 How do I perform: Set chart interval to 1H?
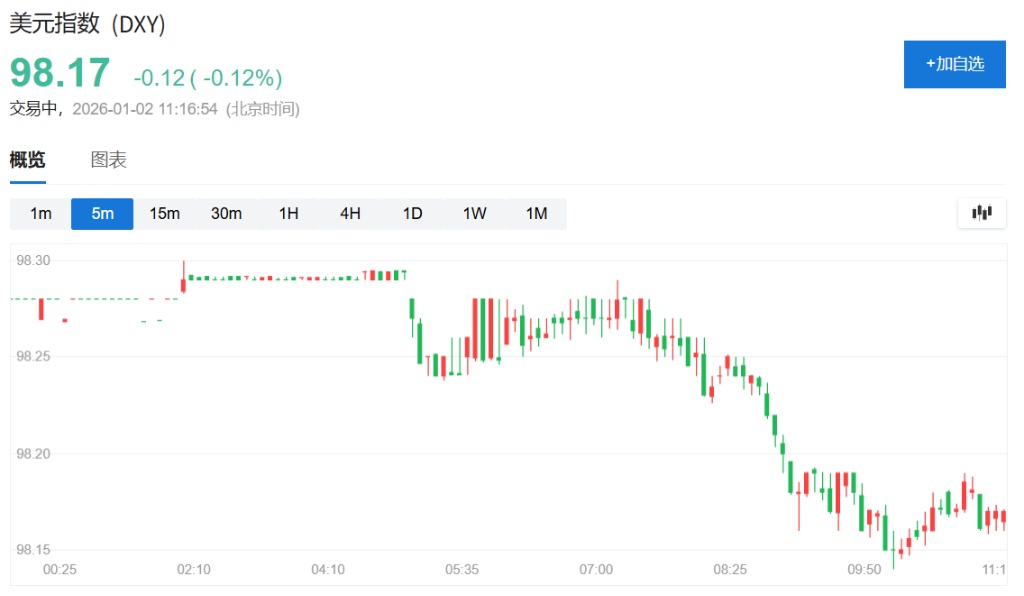click(288, 214)
